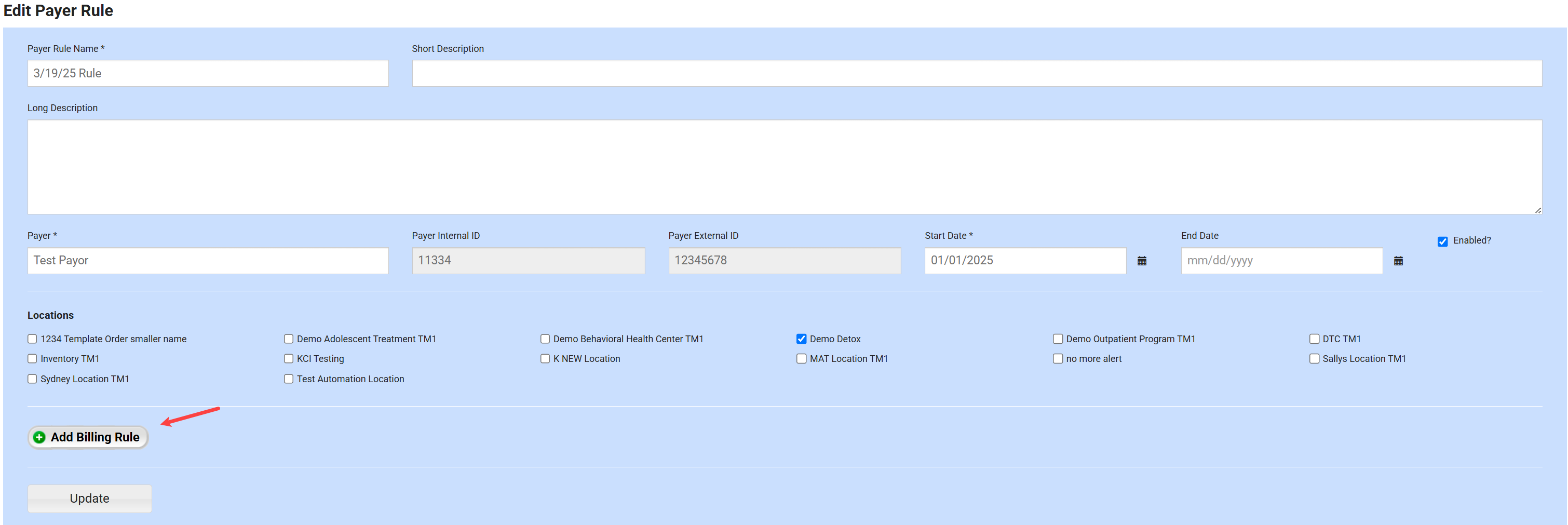Click the Add Billing Rule button
Viewport: 1568px width, 525px height.
(x=88, y=437)
